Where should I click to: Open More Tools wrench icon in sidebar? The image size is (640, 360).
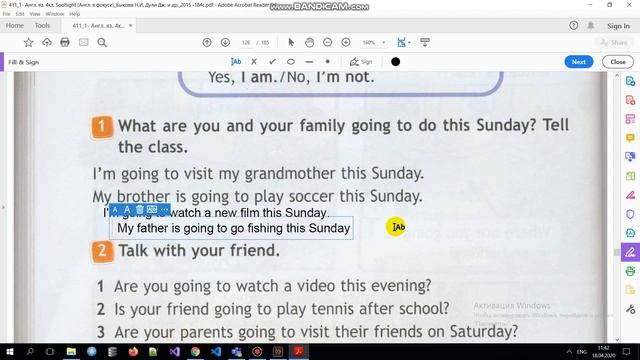point(630,309)
